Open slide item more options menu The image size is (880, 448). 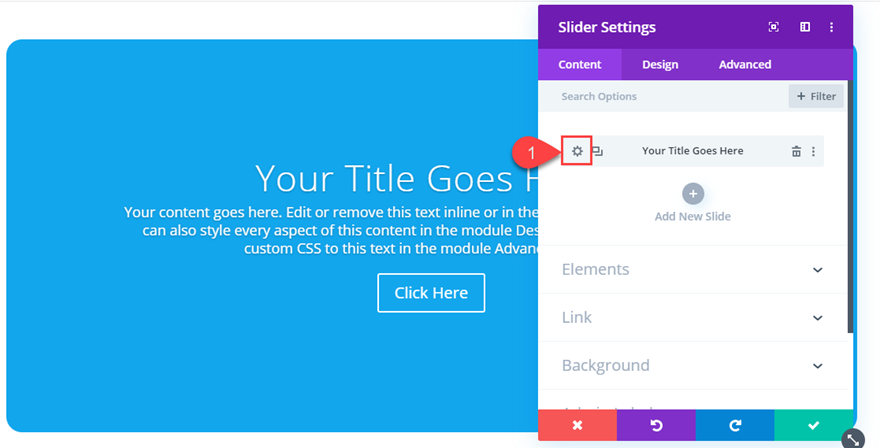[x=813, y=151]
